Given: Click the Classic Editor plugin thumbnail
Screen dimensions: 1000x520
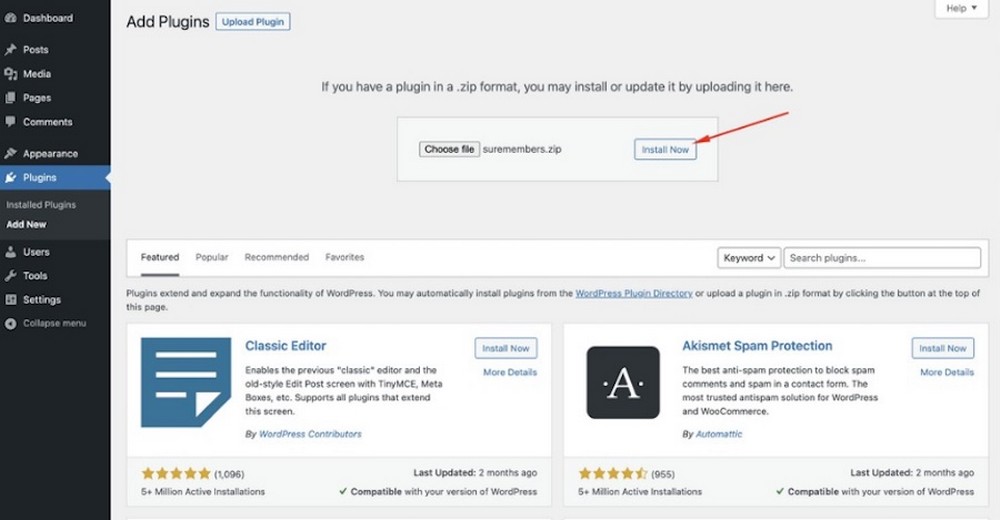Looking at the screenshot, I should tap(186, 382).
